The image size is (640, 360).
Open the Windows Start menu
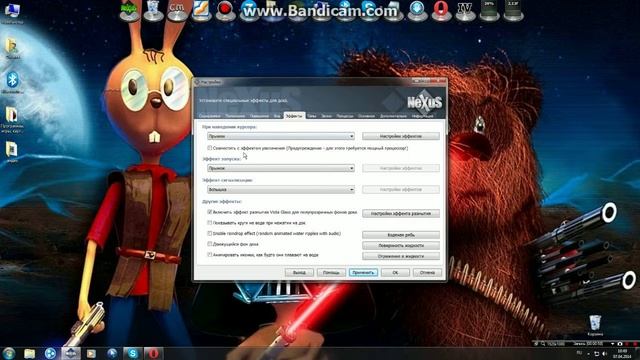pos(9,353)
